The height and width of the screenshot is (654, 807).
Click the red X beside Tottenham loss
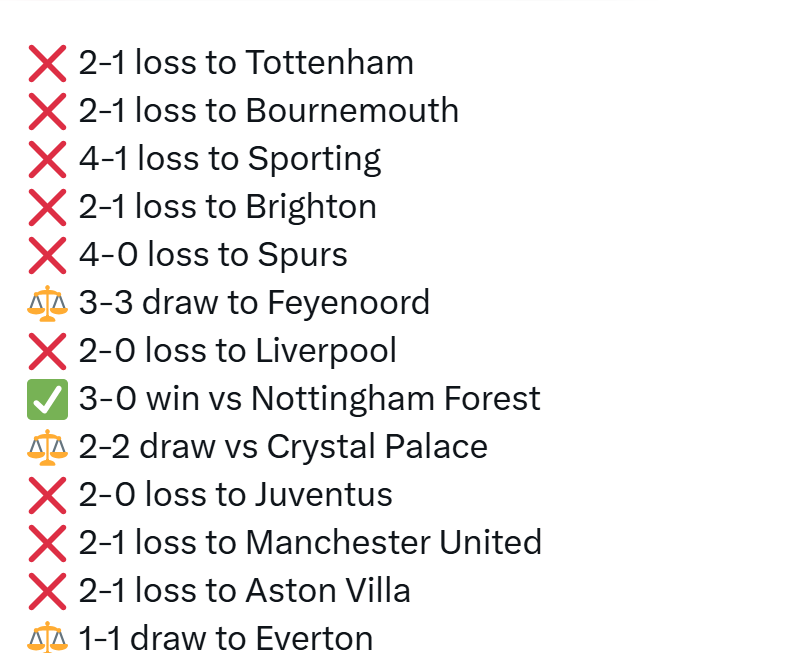46,63
